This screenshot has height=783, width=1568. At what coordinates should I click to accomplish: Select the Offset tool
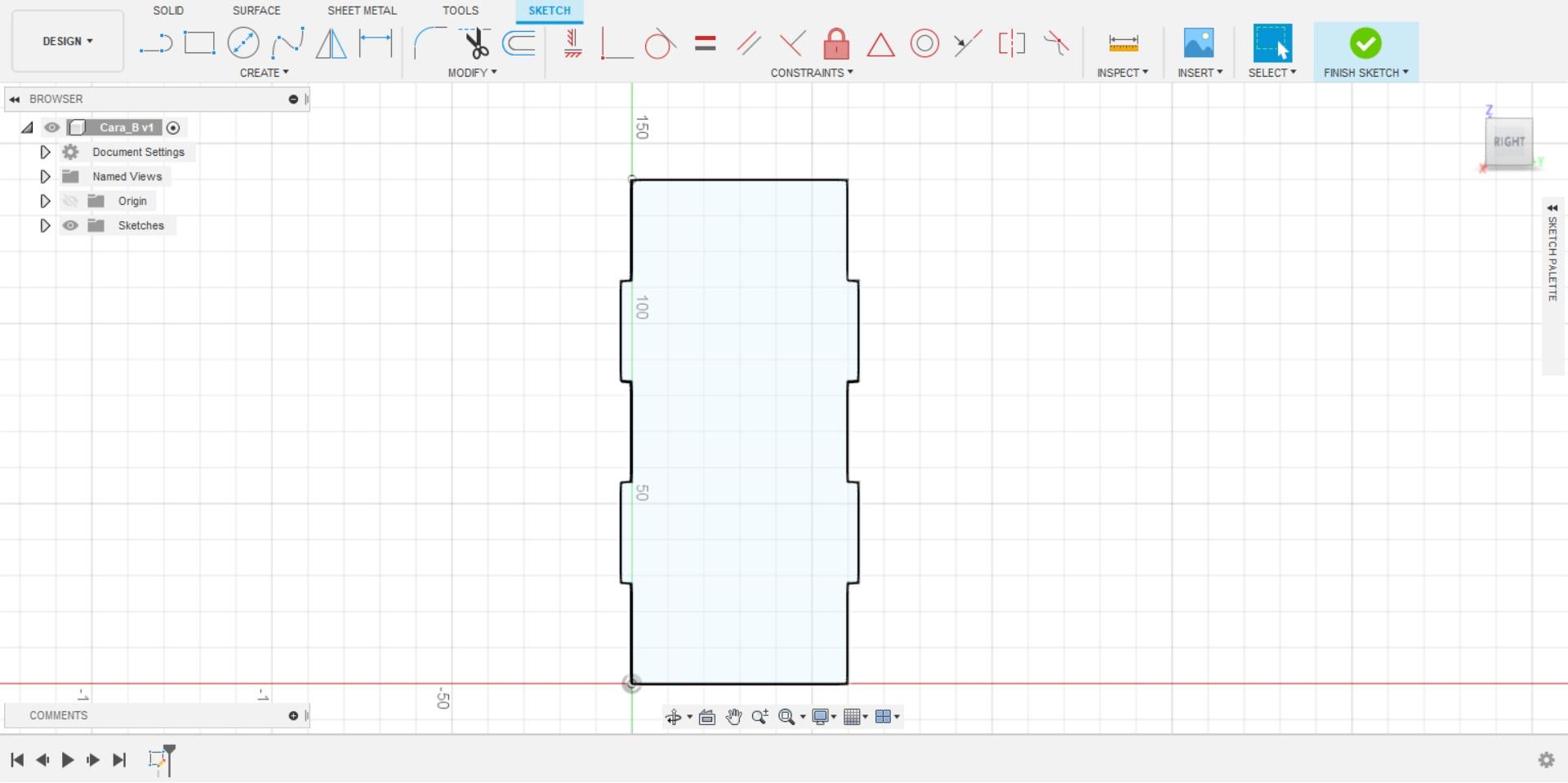click(x=519, y=43)
